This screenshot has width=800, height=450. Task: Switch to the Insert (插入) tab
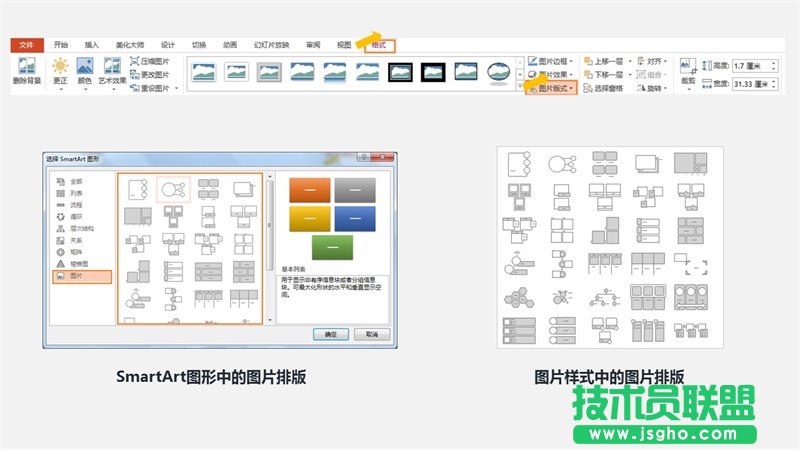(91, 45)
